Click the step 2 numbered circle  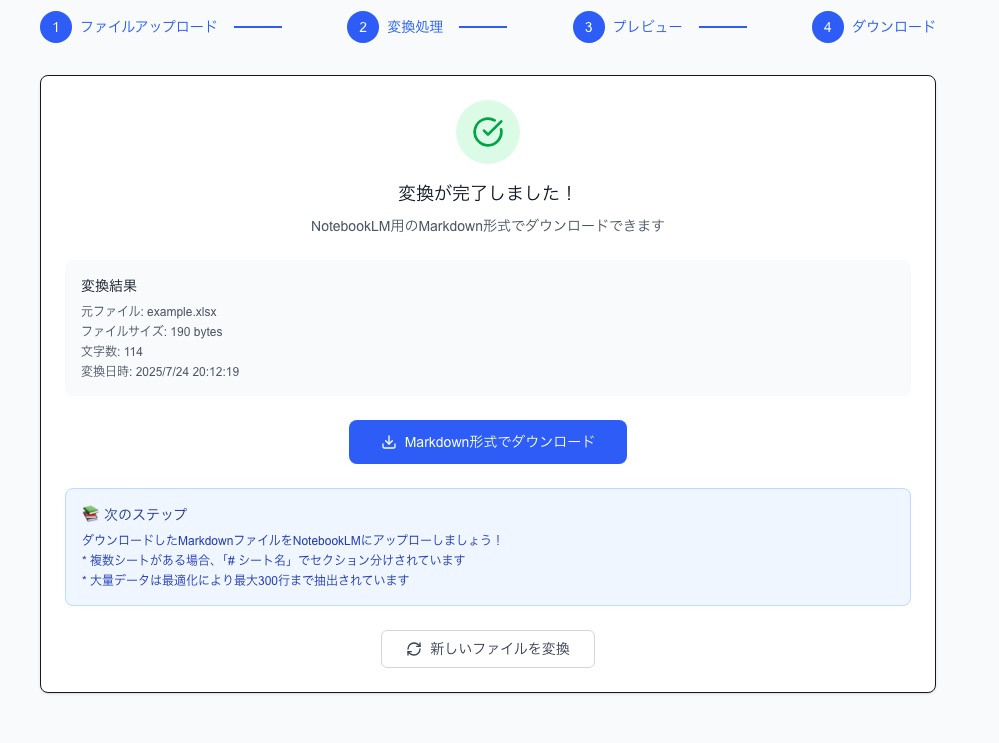click(363, 27)
